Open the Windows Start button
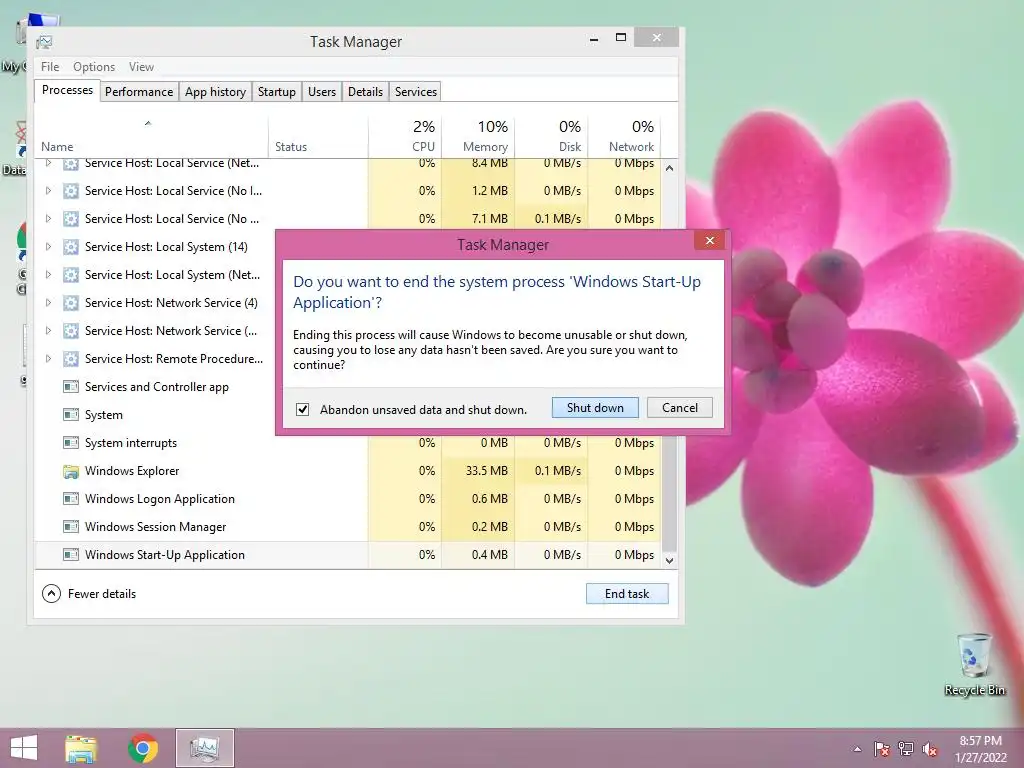Viewport: 1024px width, 768px height. (24, 748)
